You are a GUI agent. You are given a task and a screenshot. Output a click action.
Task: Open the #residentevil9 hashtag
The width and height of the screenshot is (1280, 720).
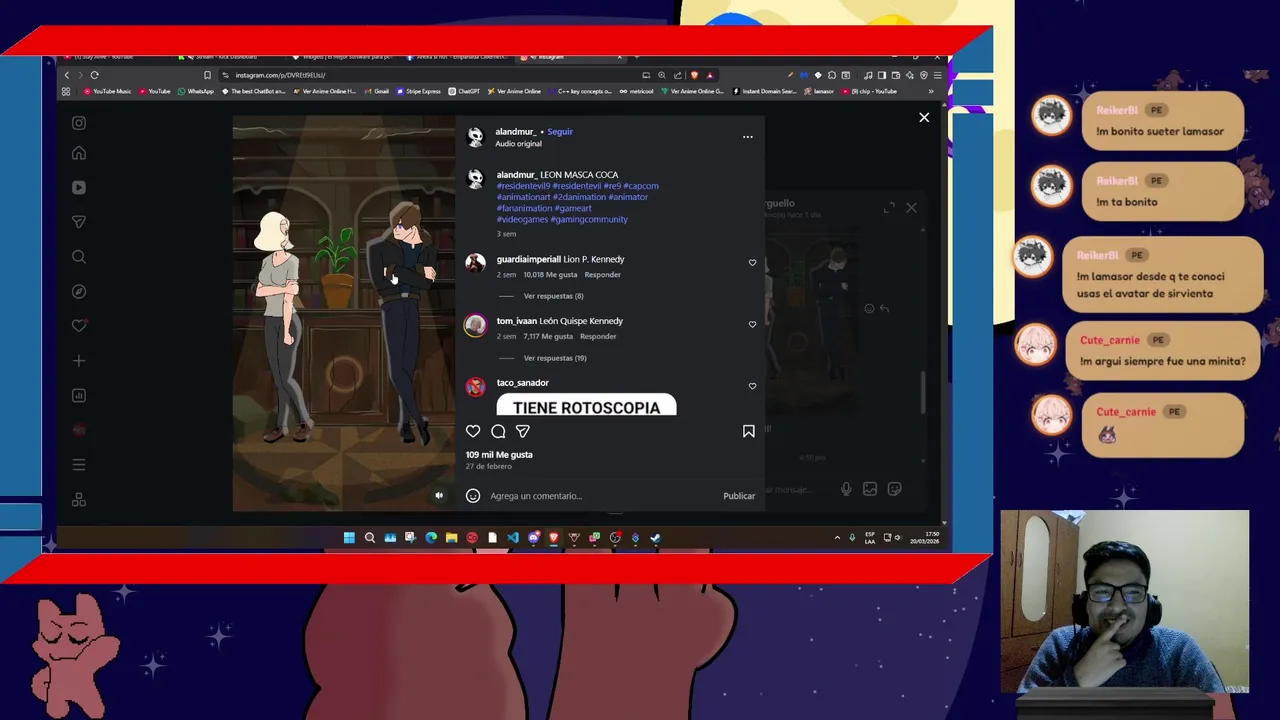523,186
